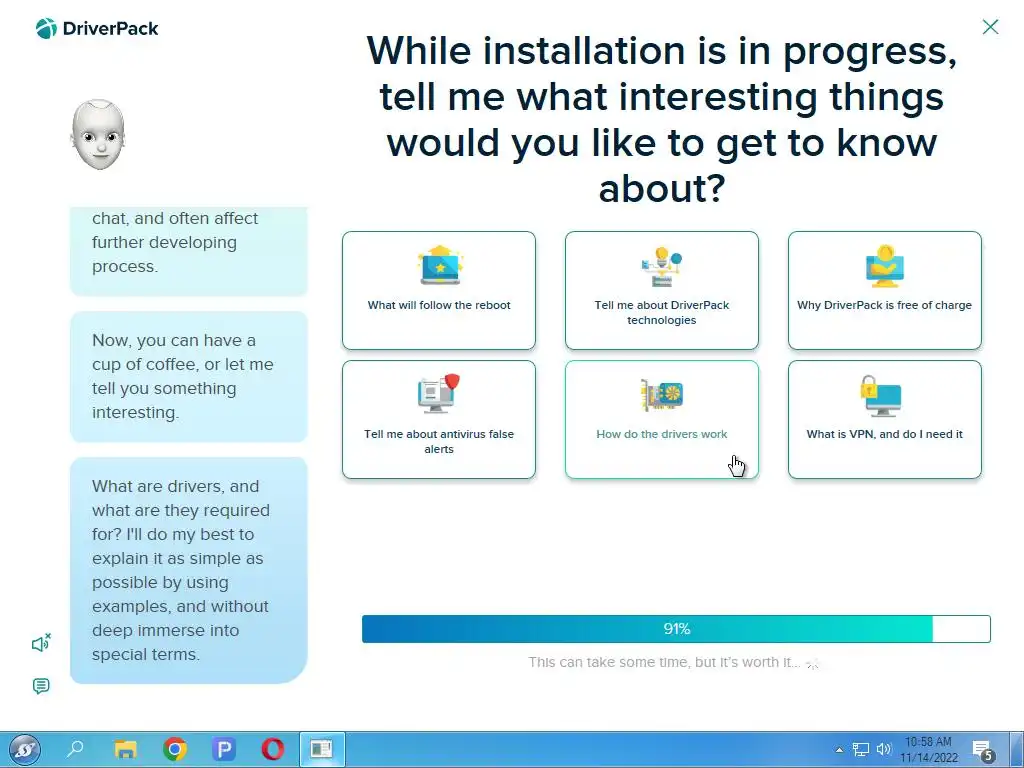Click the monitor with red shield icon

click(x=439, y=393)
